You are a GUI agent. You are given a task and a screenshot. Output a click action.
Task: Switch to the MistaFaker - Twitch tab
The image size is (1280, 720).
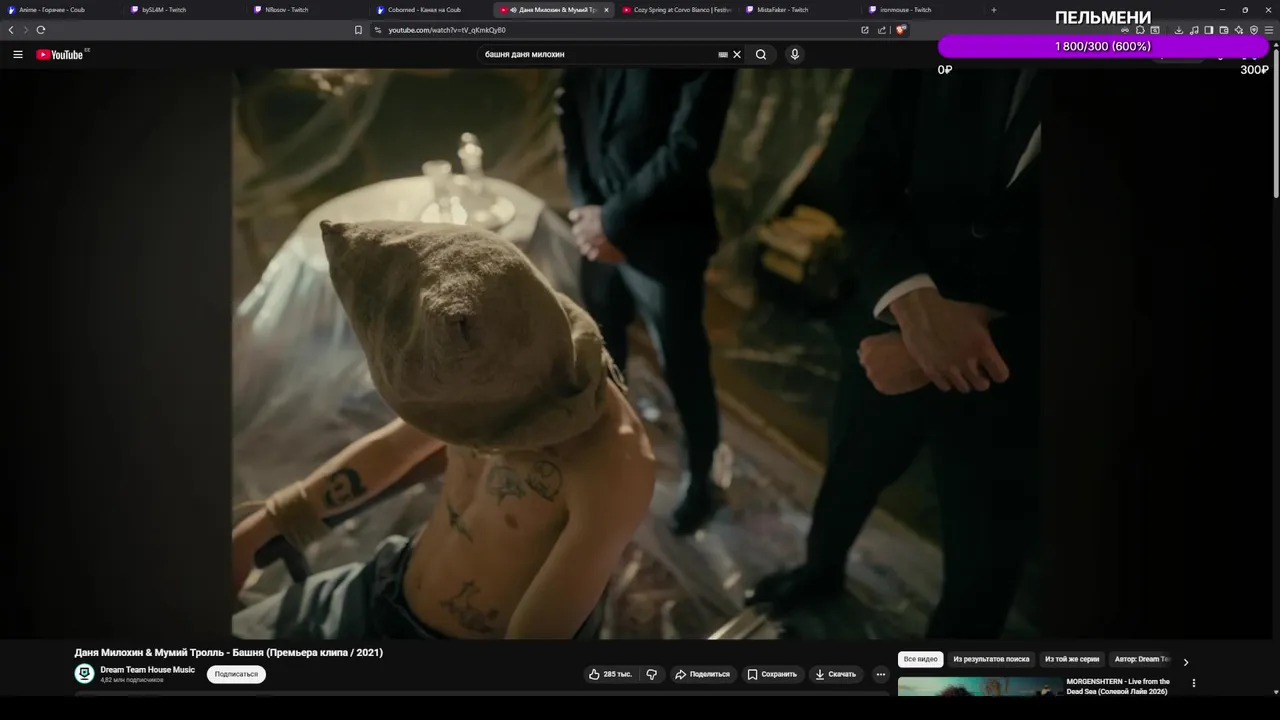(x=799, y=10)
